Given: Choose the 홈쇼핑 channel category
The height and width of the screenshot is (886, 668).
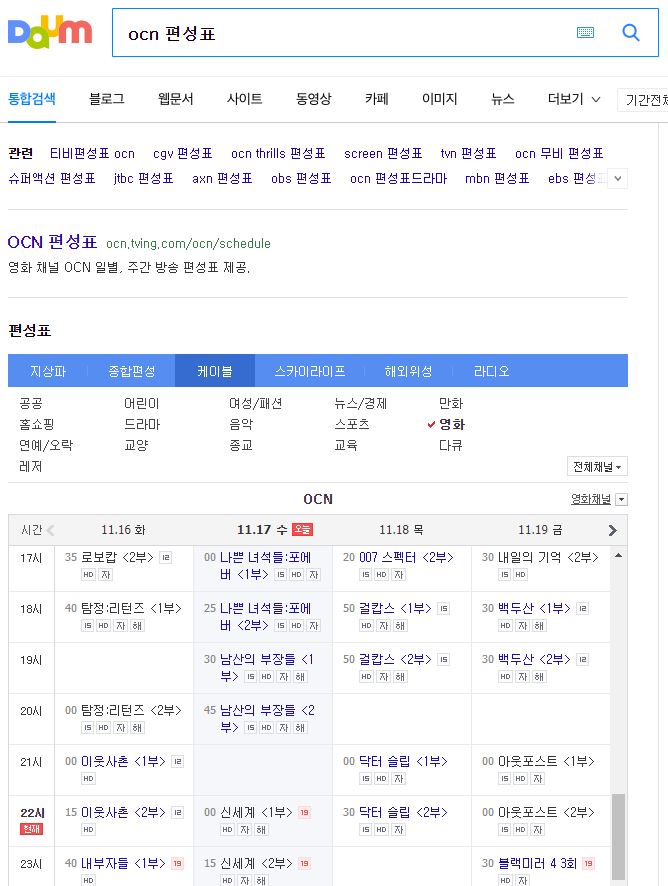Looking at the screenshot, I should coord(37,424).
